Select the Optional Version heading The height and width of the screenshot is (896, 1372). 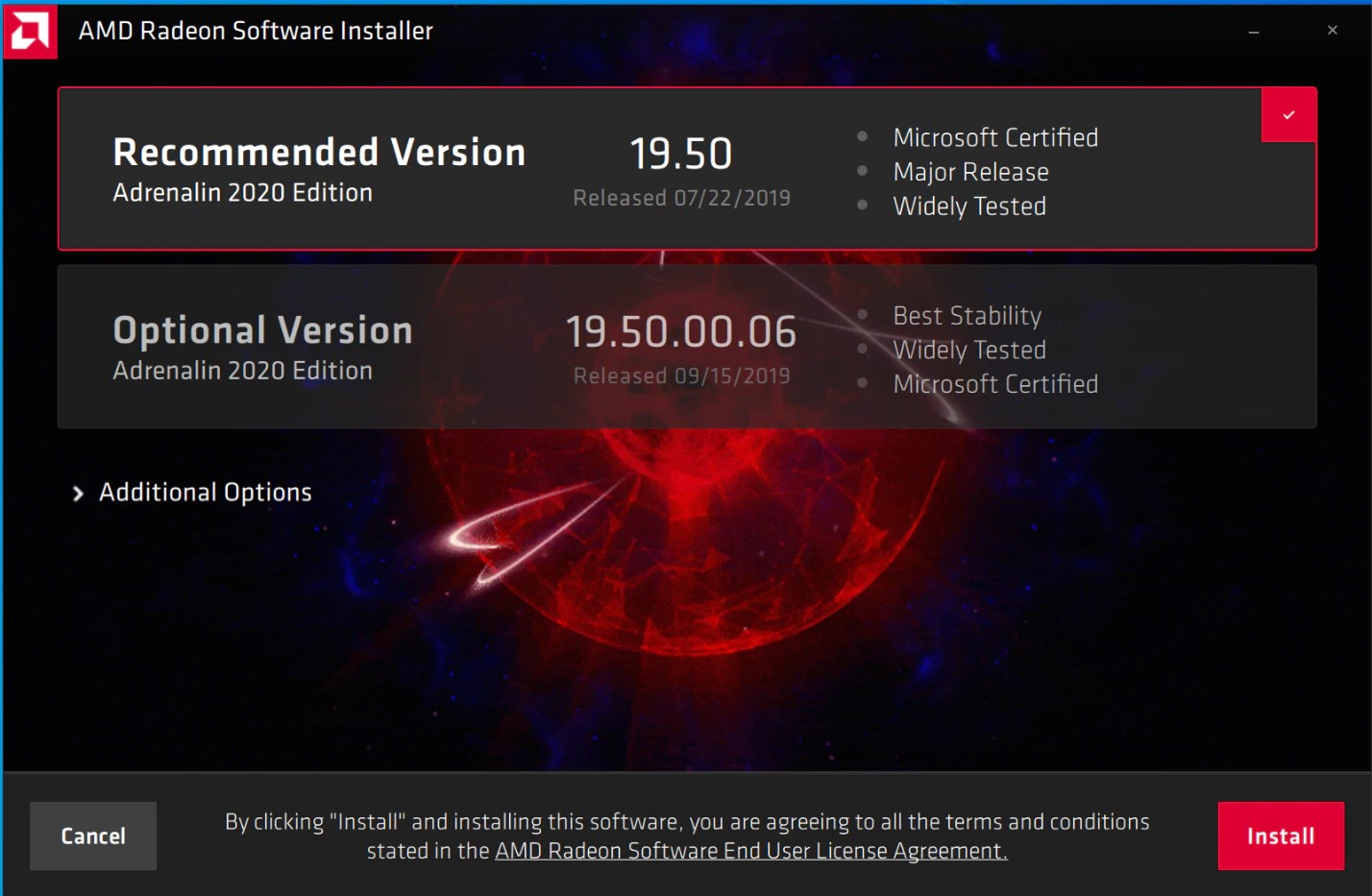pyautogui.click(x=262, y=330)
